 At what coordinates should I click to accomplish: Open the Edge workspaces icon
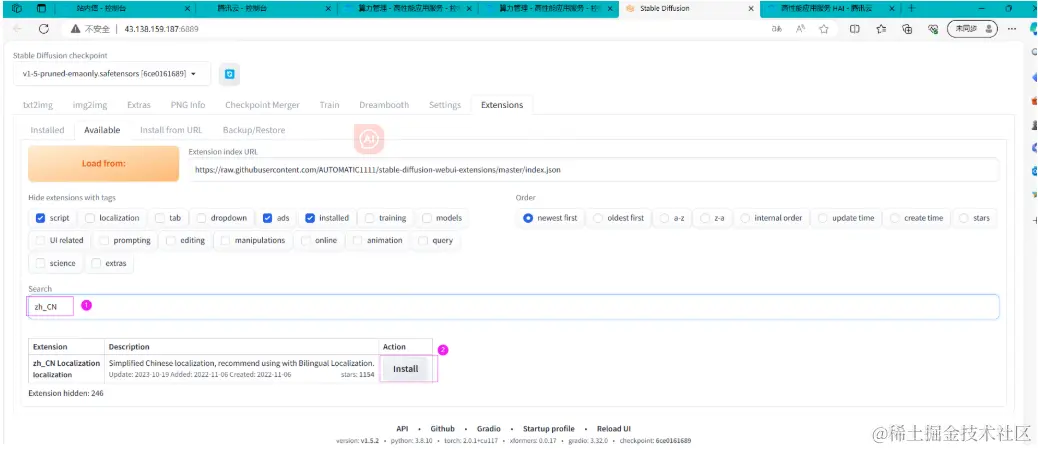[x=17, y=9]
